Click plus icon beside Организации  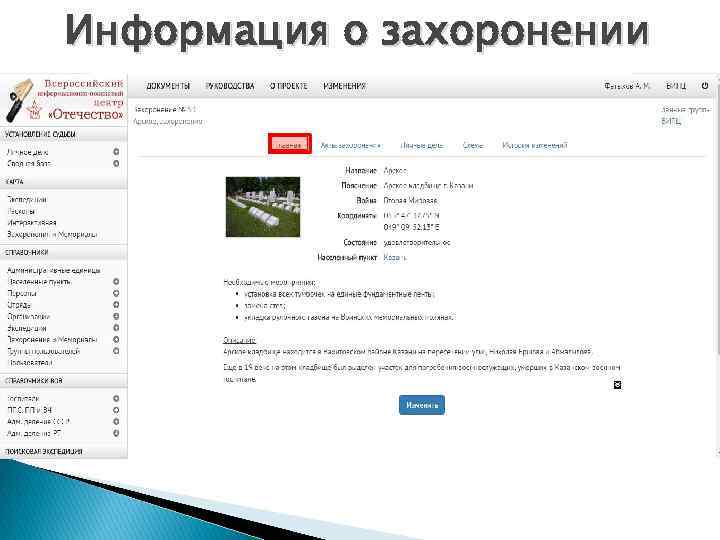pyautogui.click(x=116, y=316)
